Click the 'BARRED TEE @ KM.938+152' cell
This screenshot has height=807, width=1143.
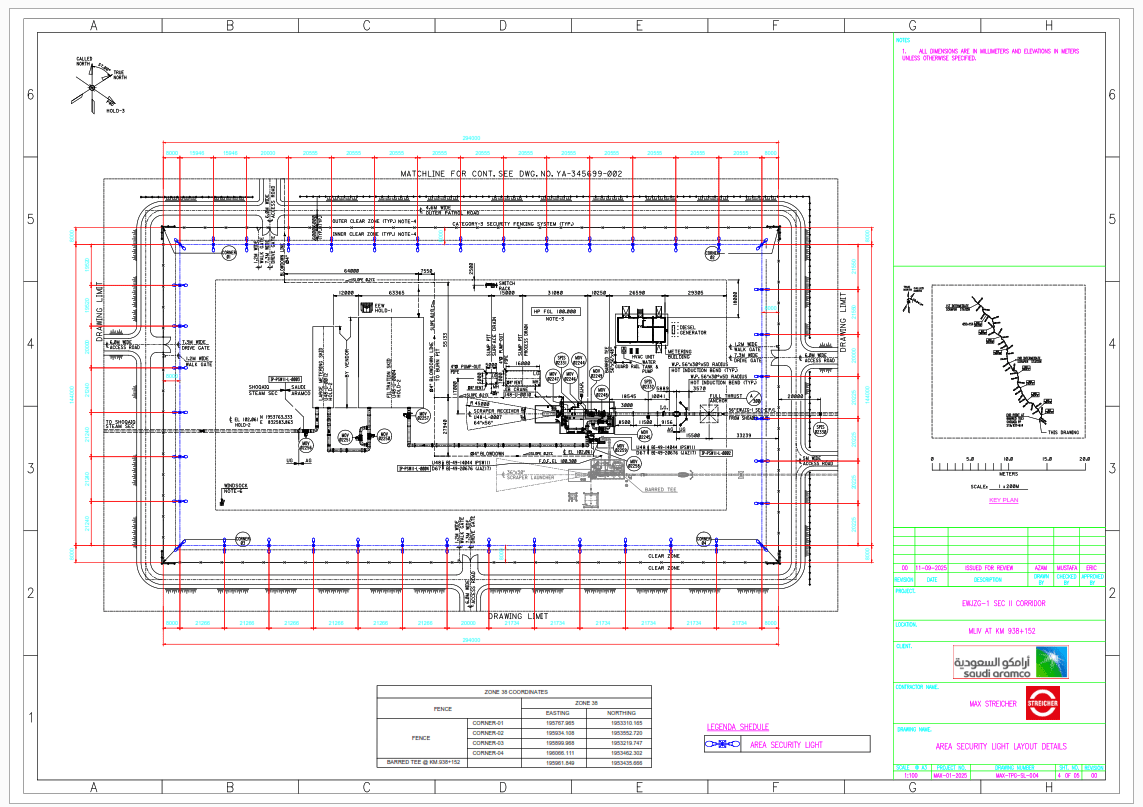424,763
